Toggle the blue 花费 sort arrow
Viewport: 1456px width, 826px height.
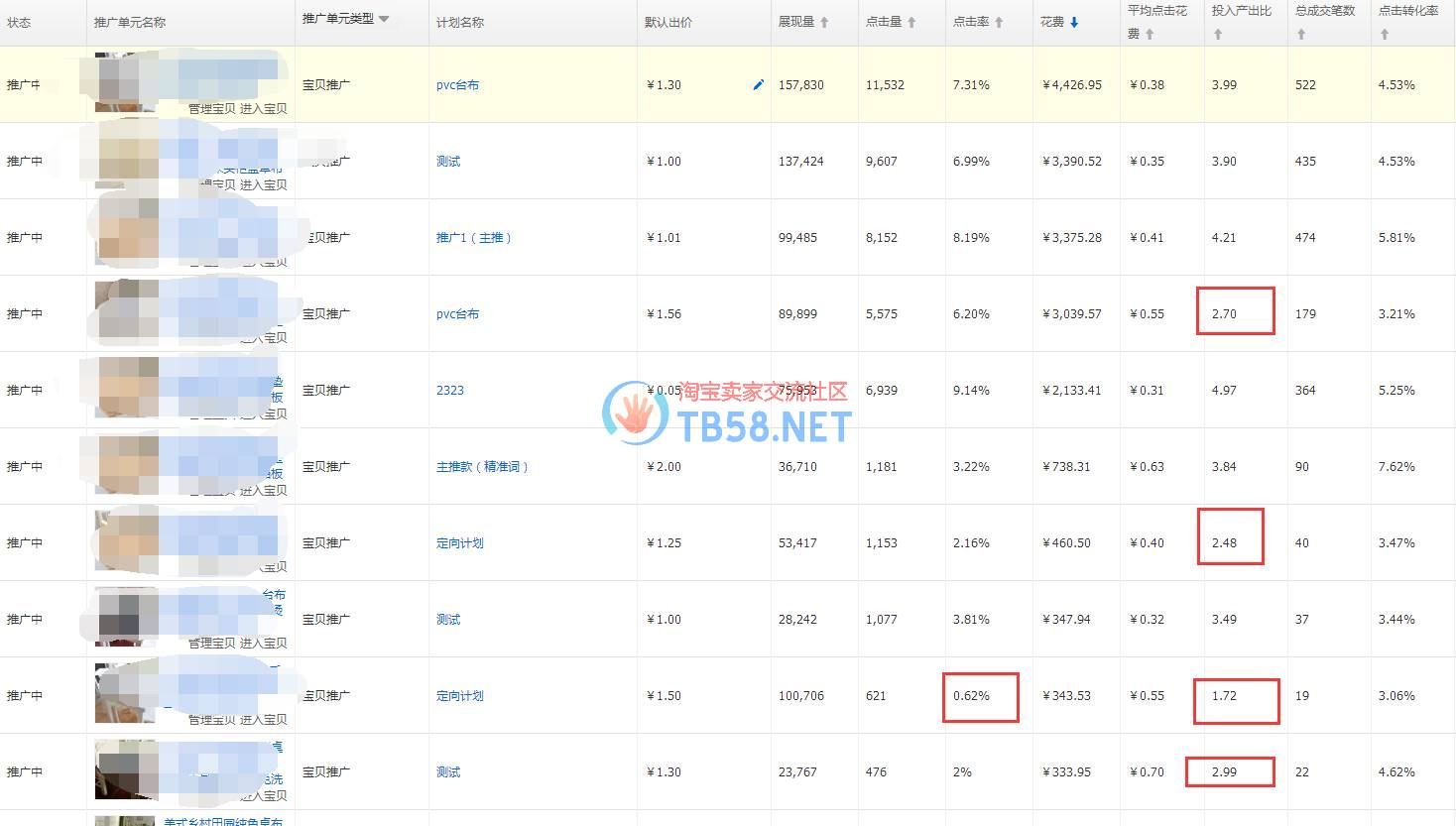point(1074,23)
